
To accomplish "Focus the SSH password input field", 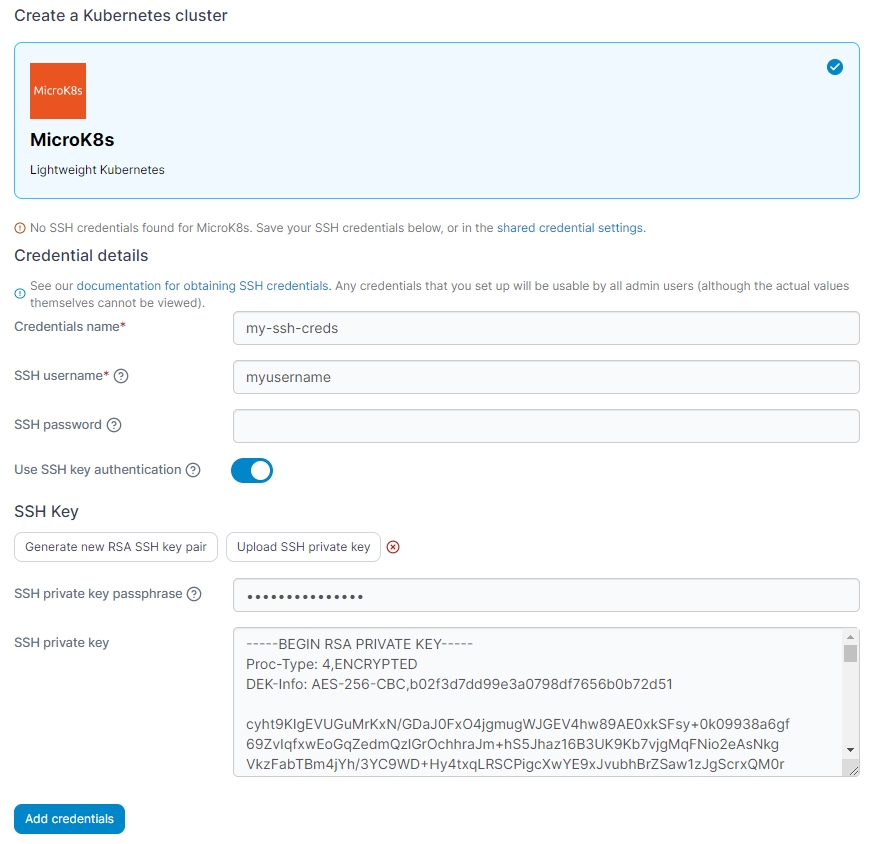I will coord(545,426).
